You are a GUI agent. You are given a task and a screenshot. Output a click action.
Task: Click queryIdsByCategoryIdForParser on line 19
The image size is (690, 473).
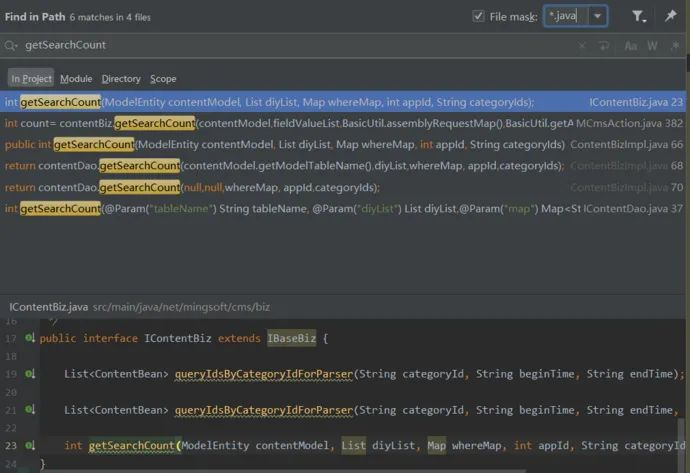pos(264,374)
